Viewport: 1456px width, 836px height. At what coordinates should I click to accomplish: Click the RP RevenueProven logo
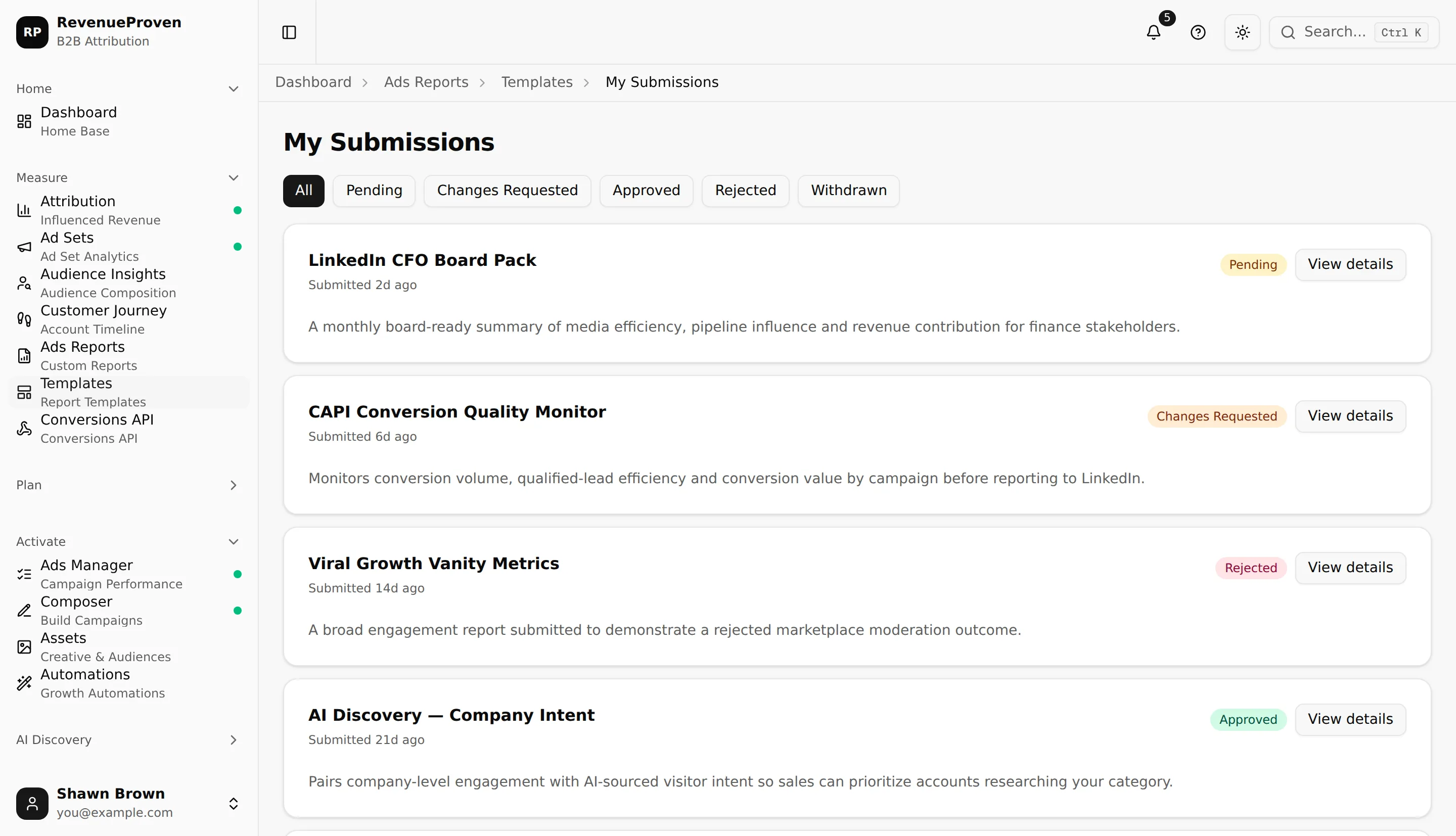(x=32, y=32)
